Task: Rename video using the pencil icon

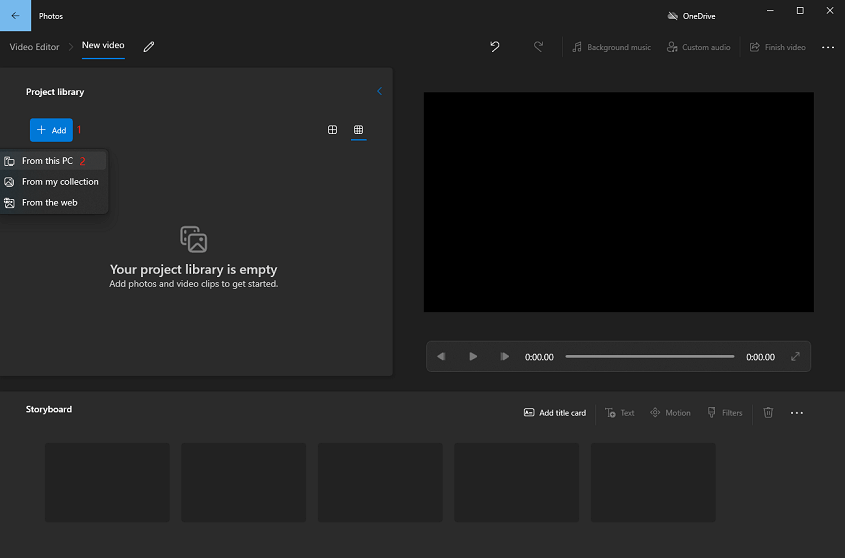Action: pyautogui.click(x=149, y=47)
